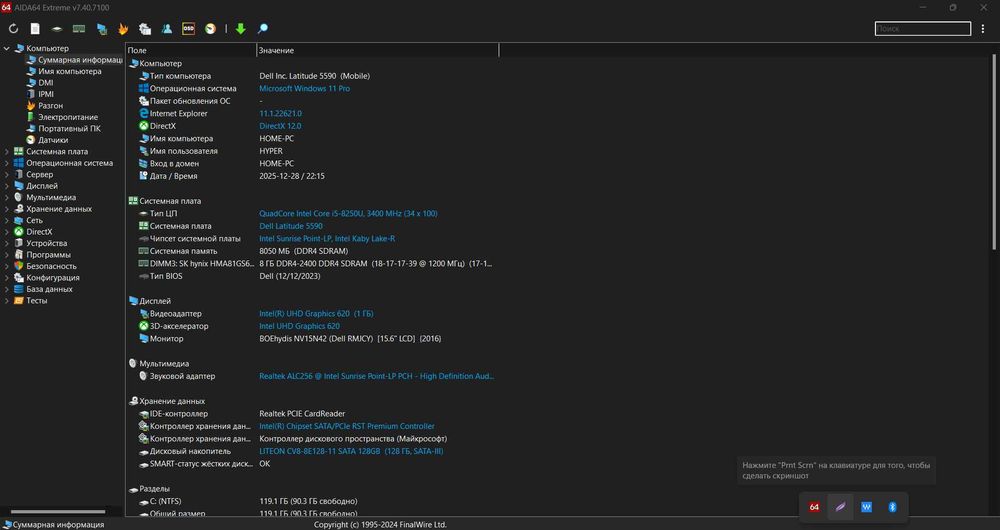The image size is (1000, 530).
Task: Open the gauge SensorPanel toolbar icon
Action: 210,29
